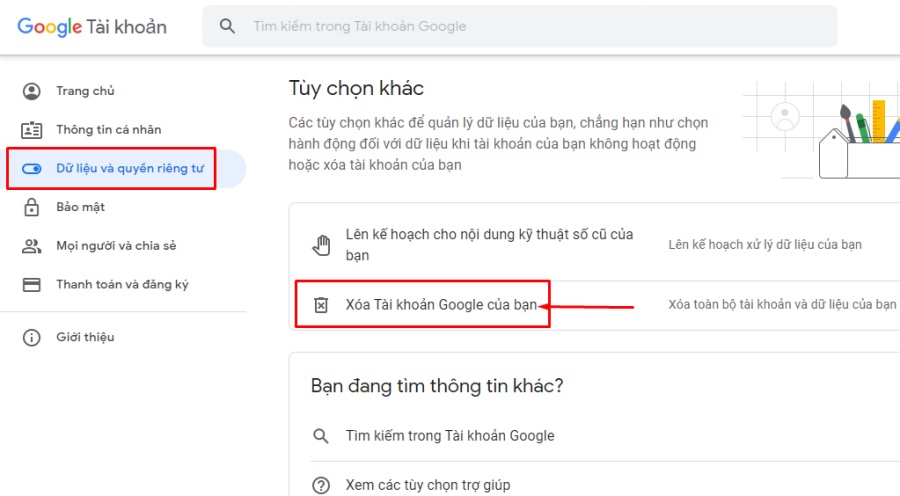Screen dimensions: 900x496
Task: Open the Trang chủ menu item
Action: [85, 91]
